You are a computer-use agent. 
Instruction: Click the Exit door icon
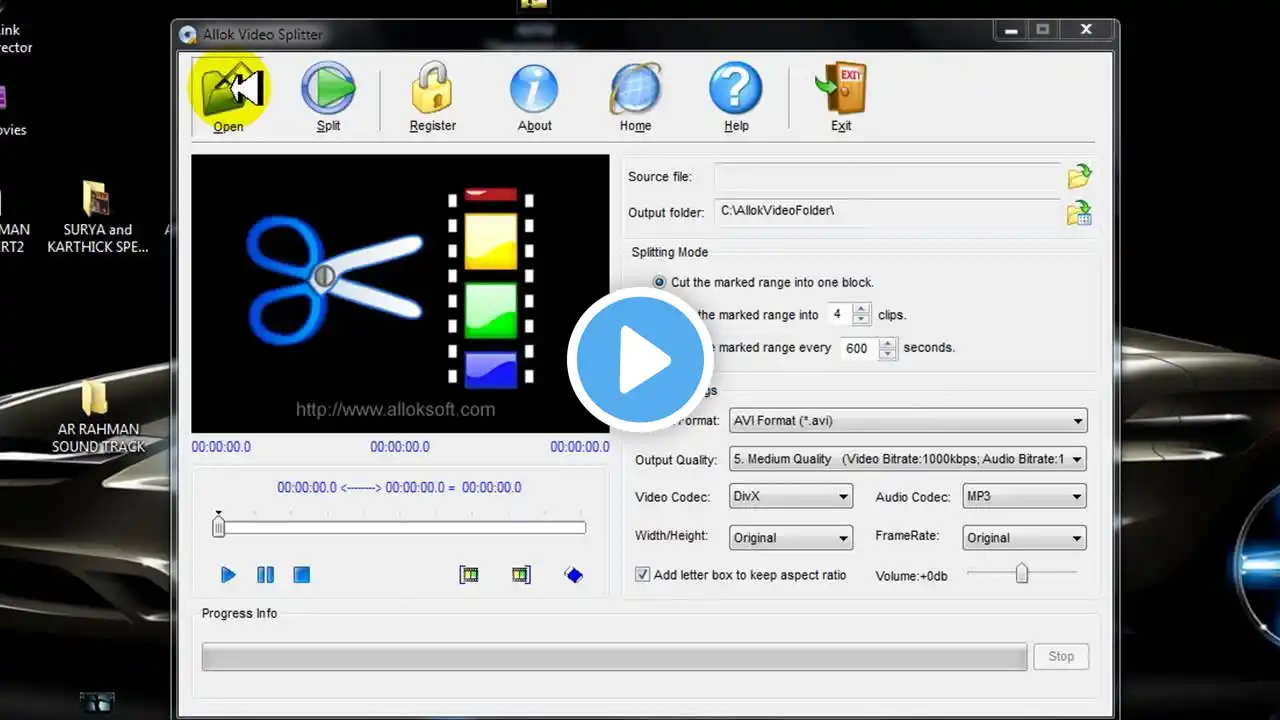tap(841, 97)
